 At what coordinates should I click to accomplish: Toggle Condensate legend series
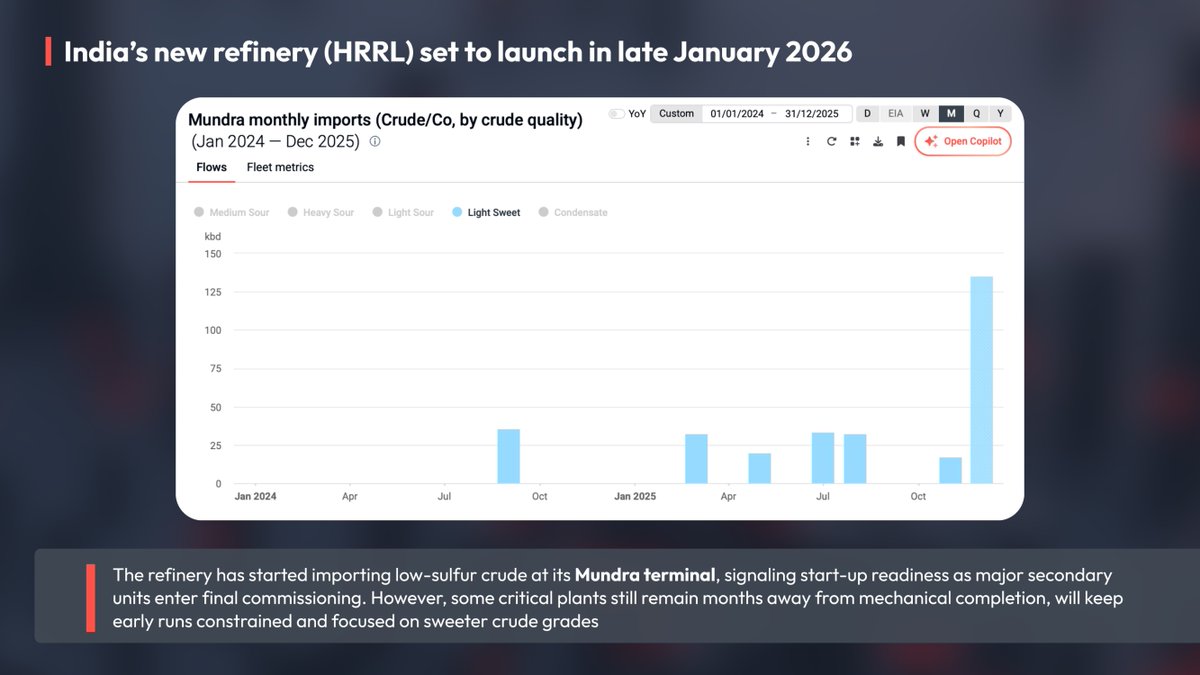(x=573, y=212)
